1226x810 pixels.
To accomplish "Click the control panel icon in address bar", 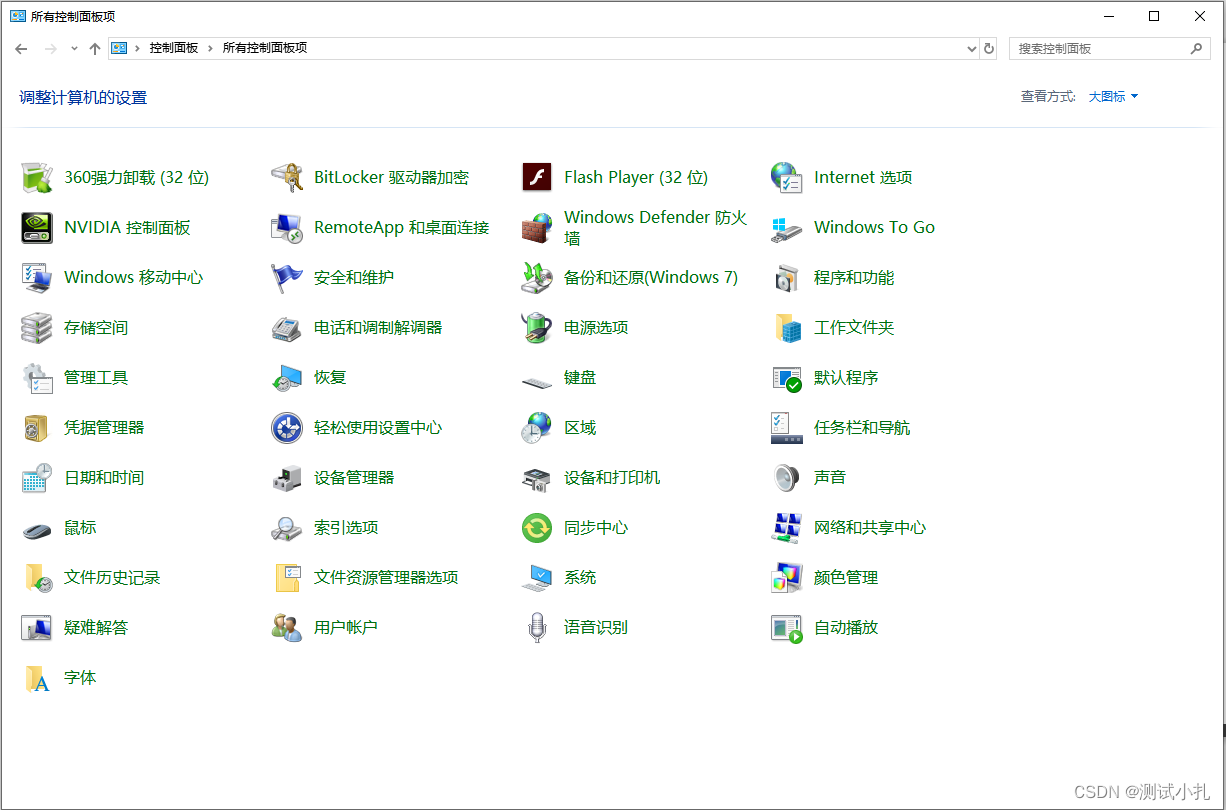I will [119, 48].
